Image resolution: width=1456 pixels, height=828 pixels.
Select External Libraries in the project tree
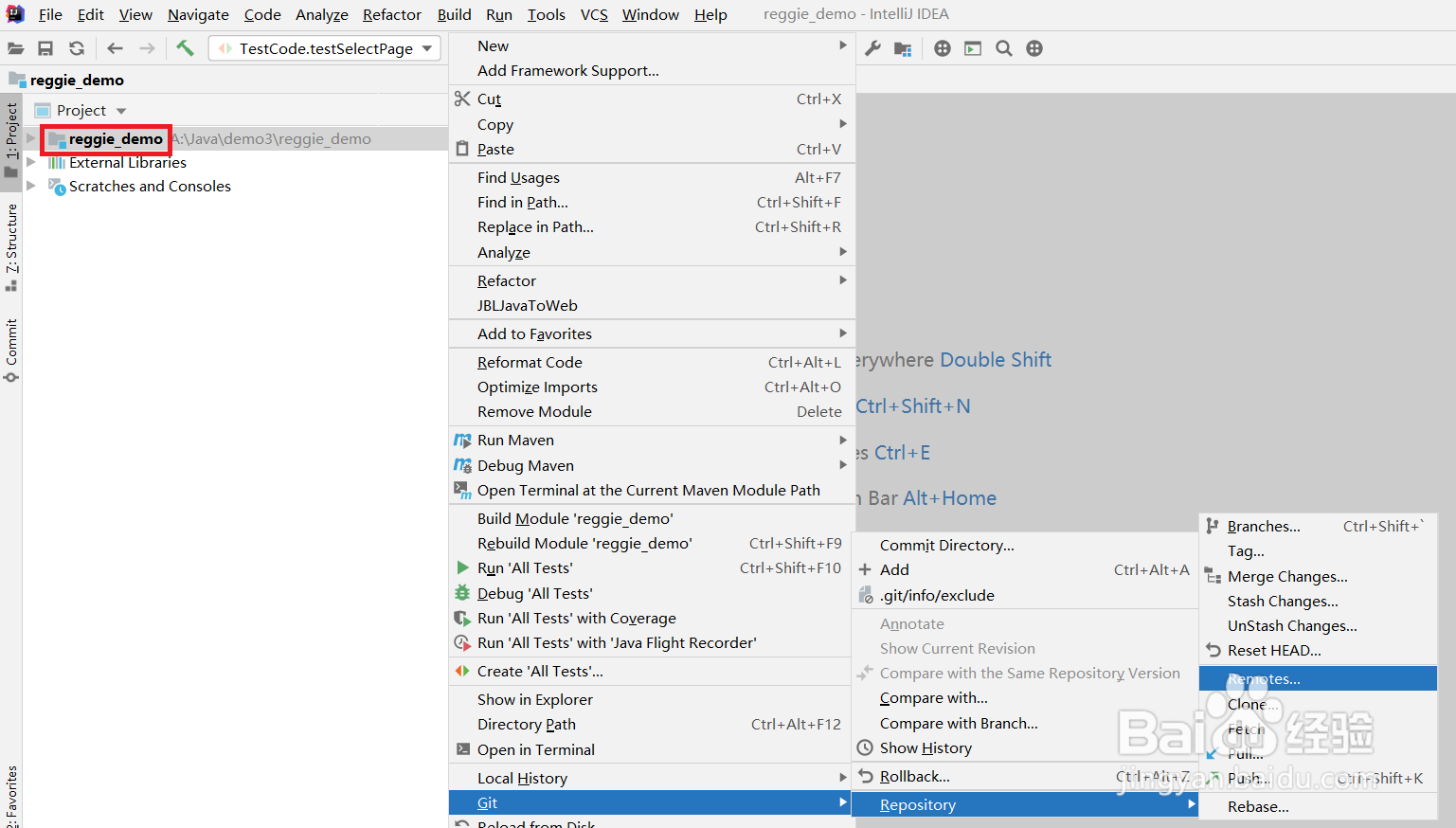[x=128, y=162]
